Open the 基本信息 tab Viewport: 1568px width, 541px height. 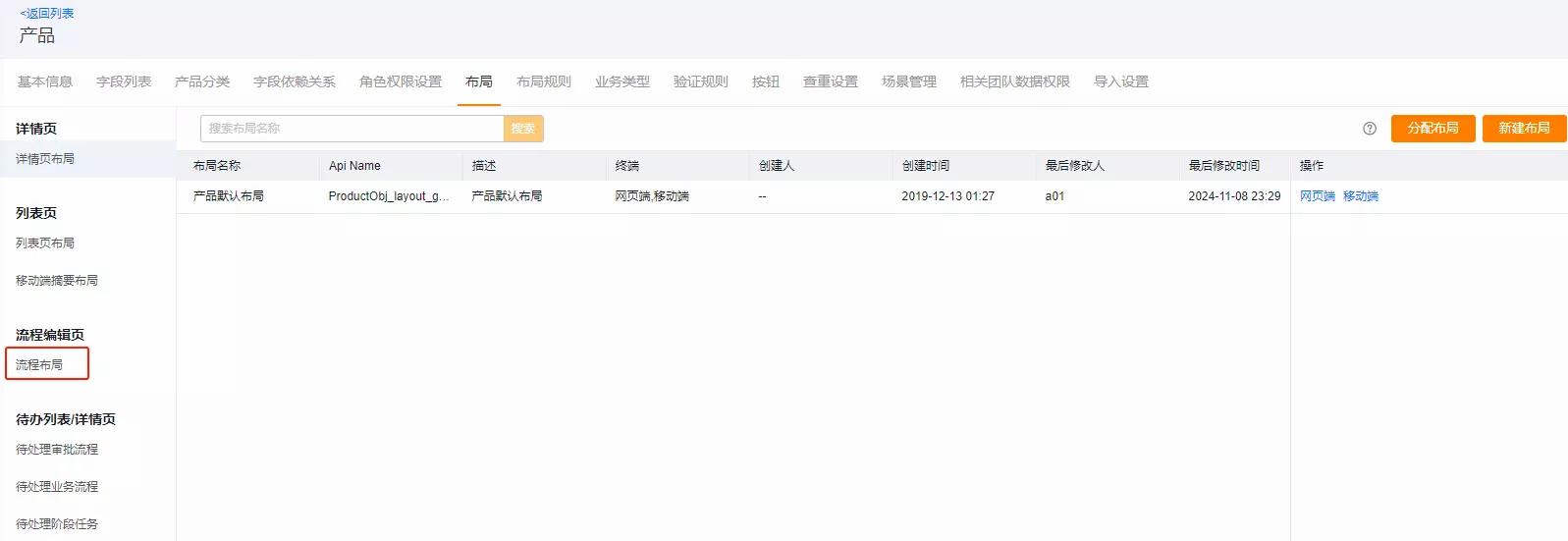(45, 81)
